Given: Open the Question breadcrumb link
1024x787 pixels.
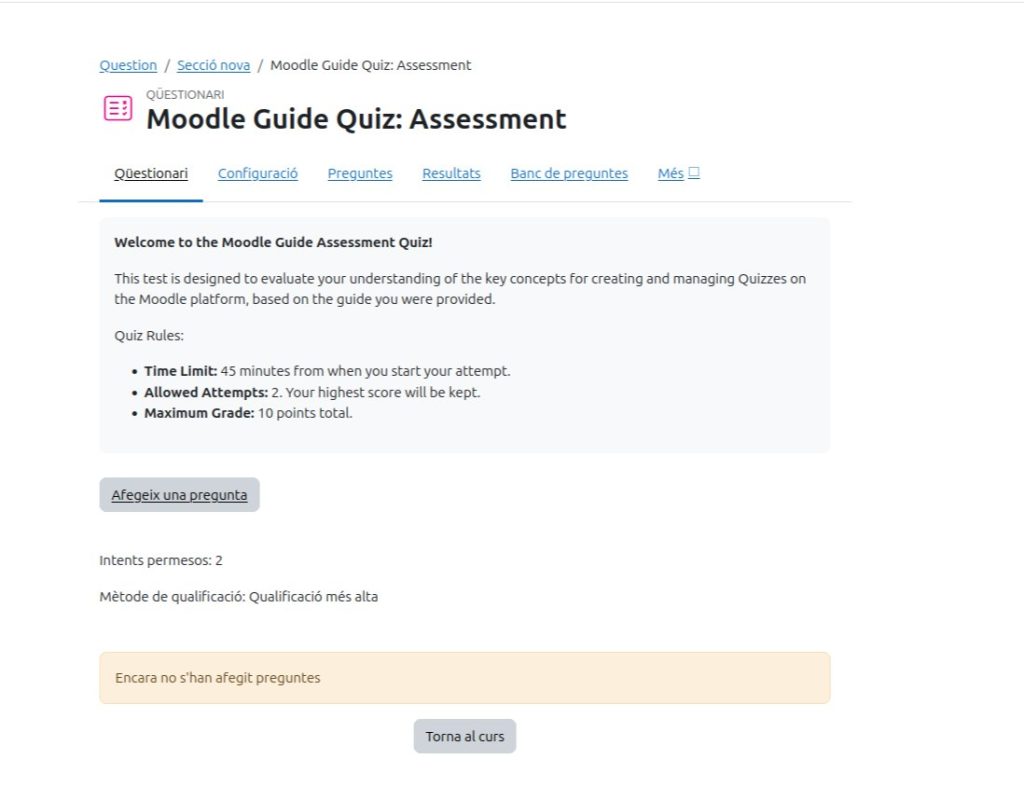Looking at the screenshot, I should click(128, 66).
